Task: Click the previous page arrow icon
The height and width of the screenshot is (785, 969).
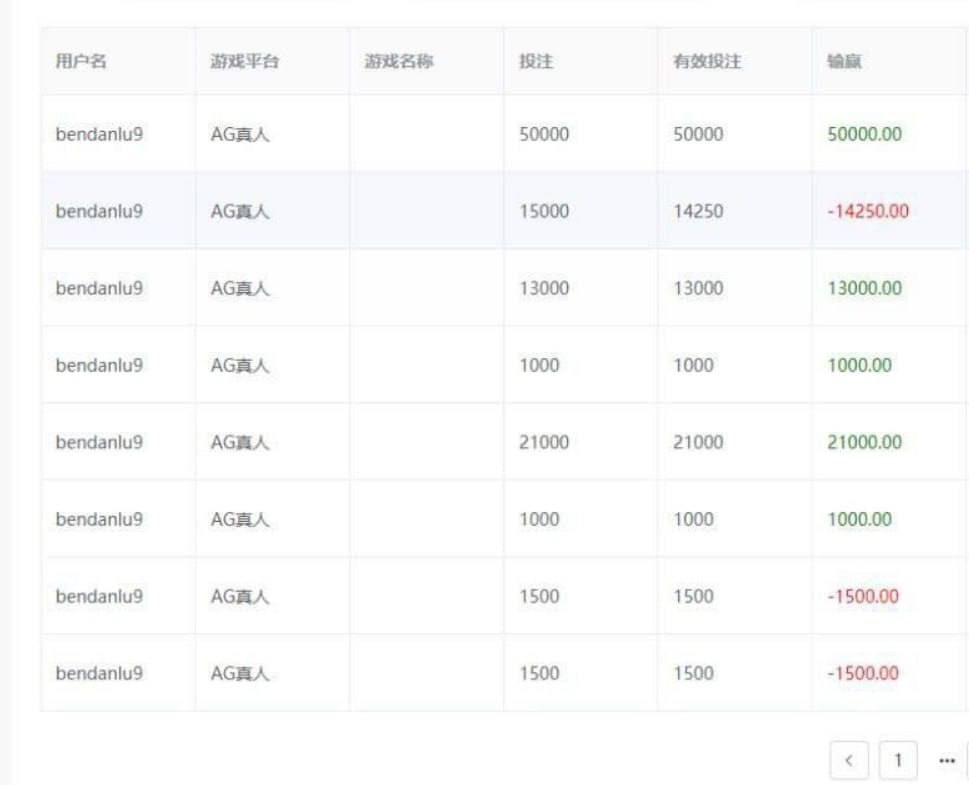Action: pos(849,760)
